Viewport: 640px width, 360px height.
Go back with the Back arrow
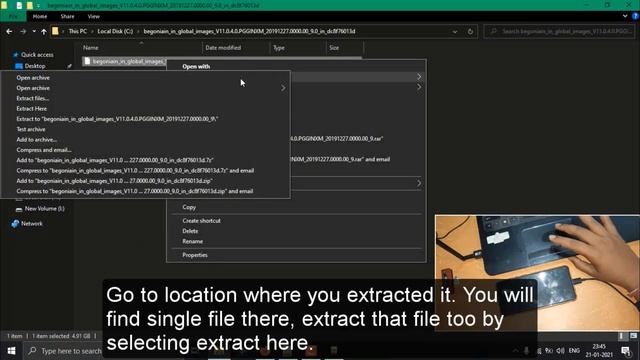(9, 31)
